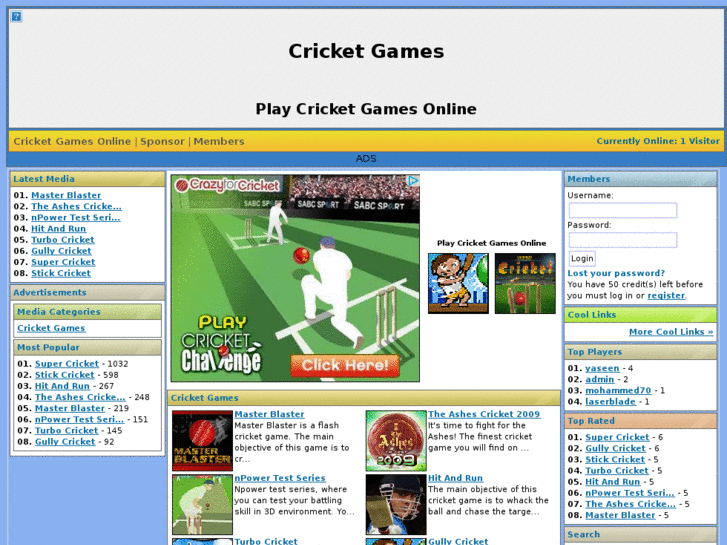Open Gully Cricket title link in game grid
The image size is (727, 545).
[x=458, y=541]
